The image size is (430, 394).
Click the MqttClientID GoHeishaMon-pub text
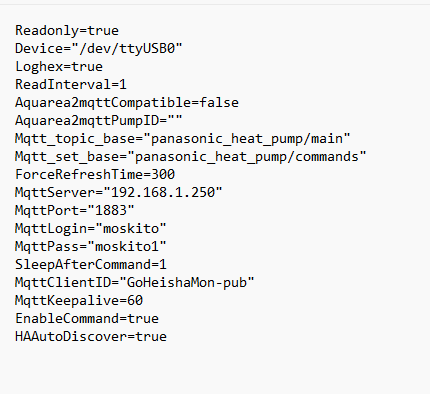(x=187, y=283)
